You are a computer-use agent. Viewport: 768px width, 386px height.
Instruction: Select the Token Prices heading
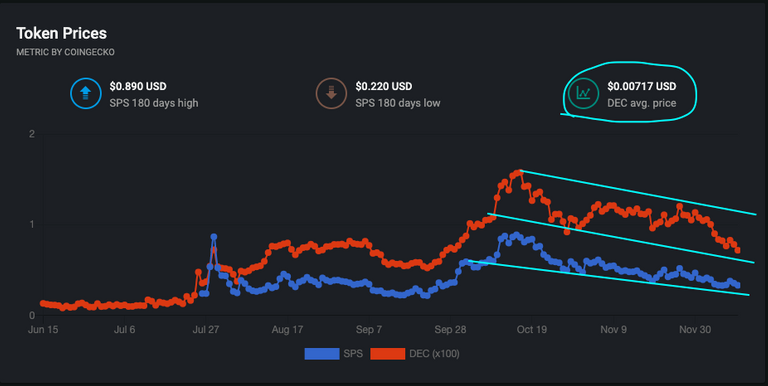(x=62, y=33)
